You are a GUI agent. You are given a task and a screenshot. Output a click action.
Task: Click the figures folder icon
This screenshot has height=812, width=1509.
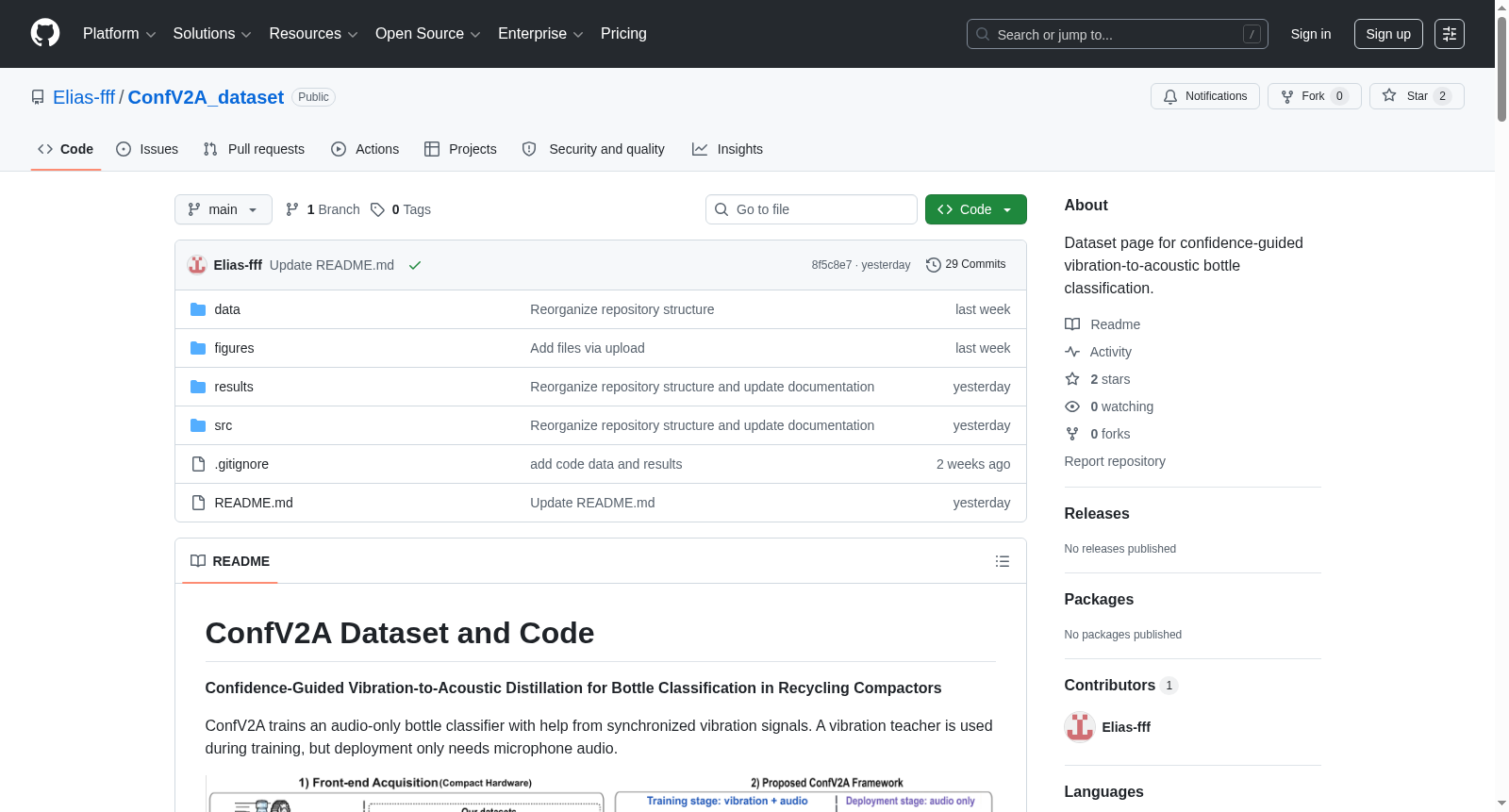tap(198, 348)
